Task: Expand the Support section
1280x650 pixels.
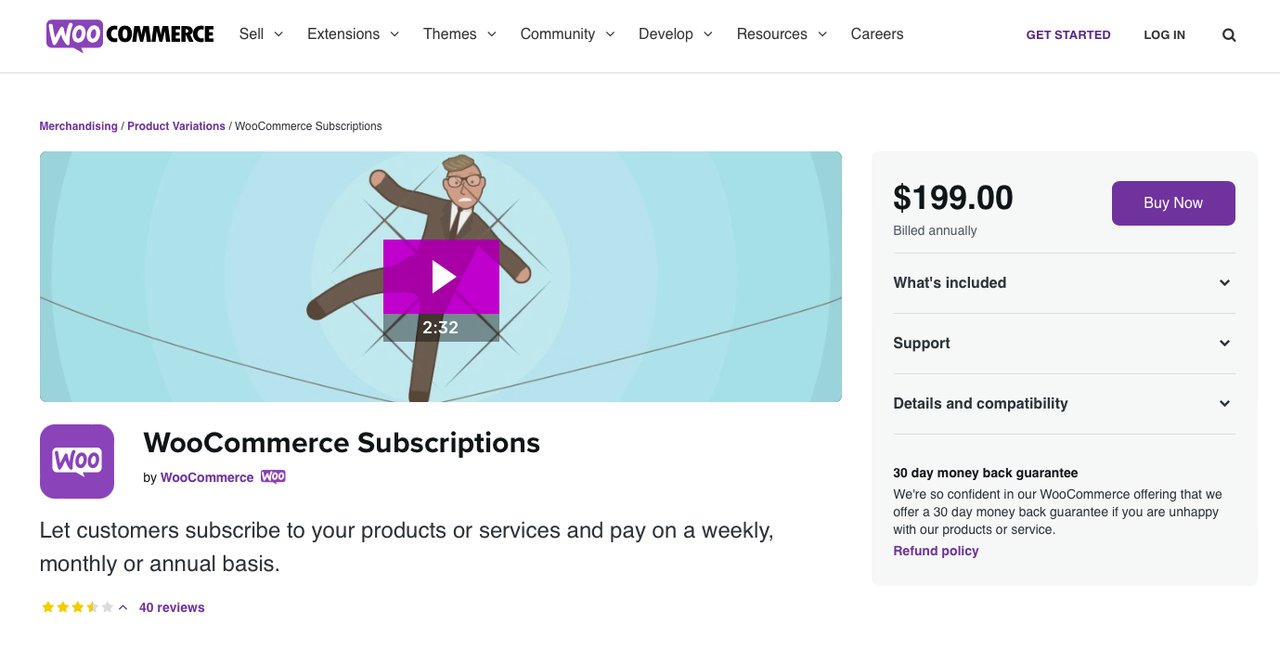Action: [1063, 343]
